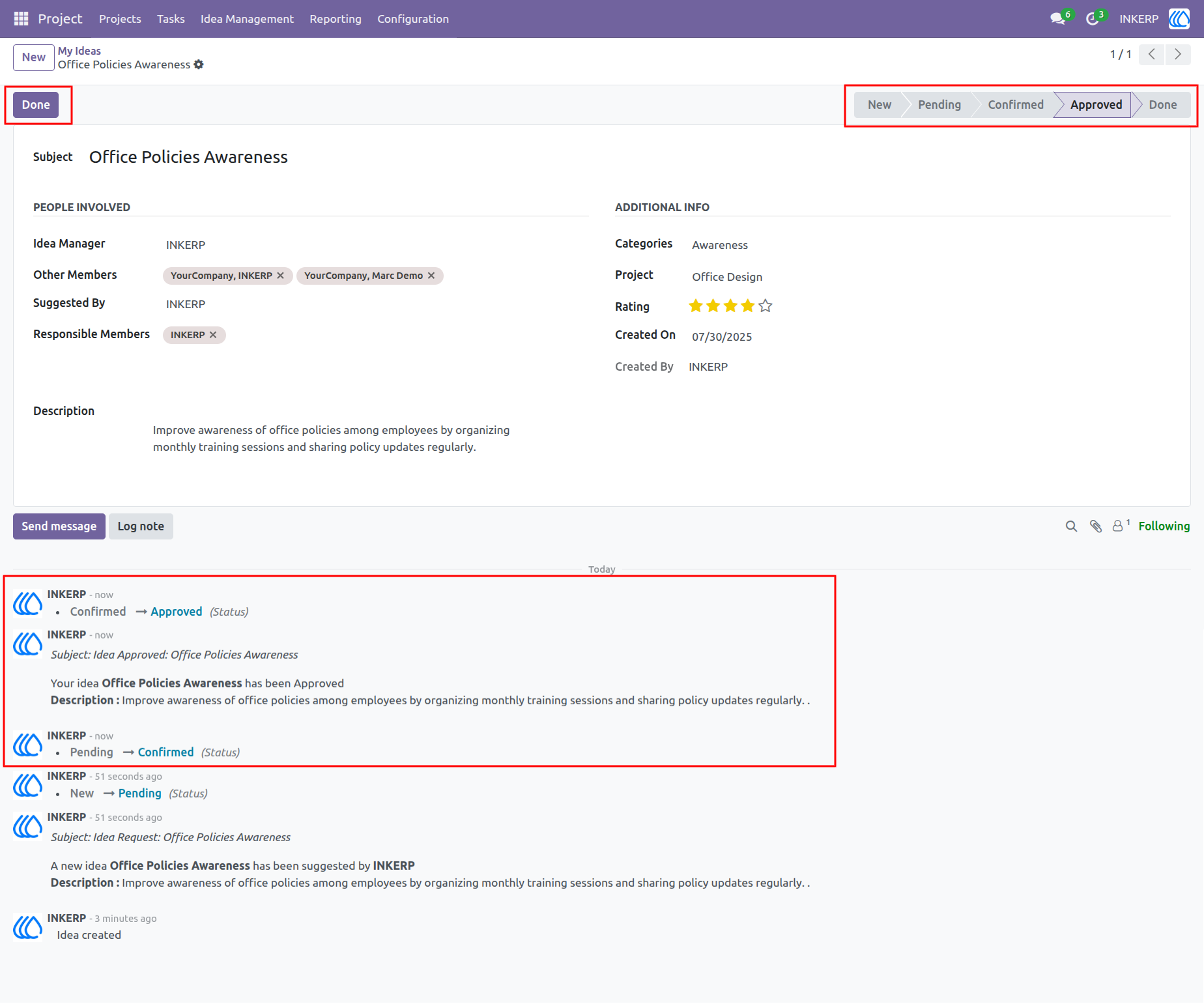Select Pending stage in status bar
Image resolution: width=1204 pixels, height=1004 pixels.
click(x=939, y=105)
